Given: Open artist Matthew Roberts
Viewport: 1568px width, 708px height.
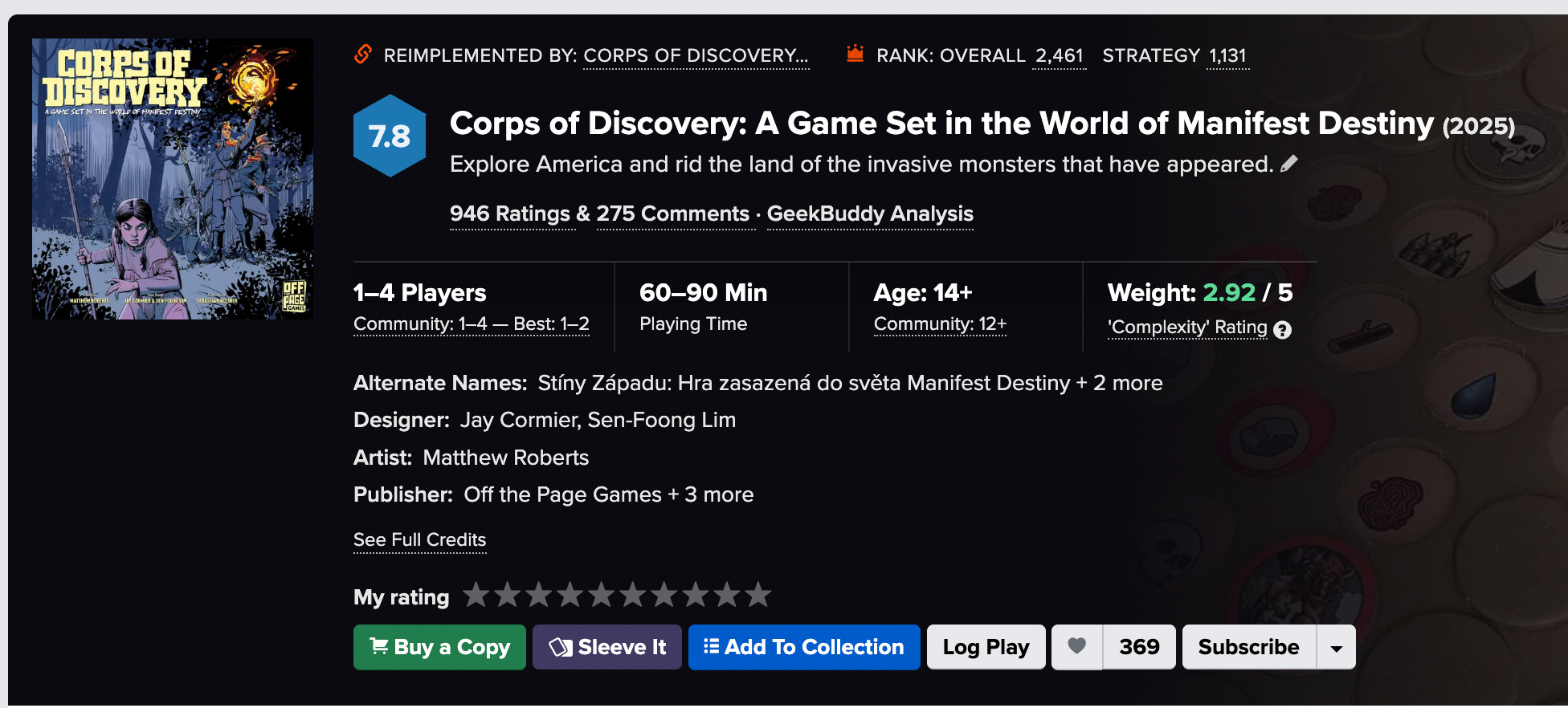Looking at the screenshot, I should [x=506, y=458].
